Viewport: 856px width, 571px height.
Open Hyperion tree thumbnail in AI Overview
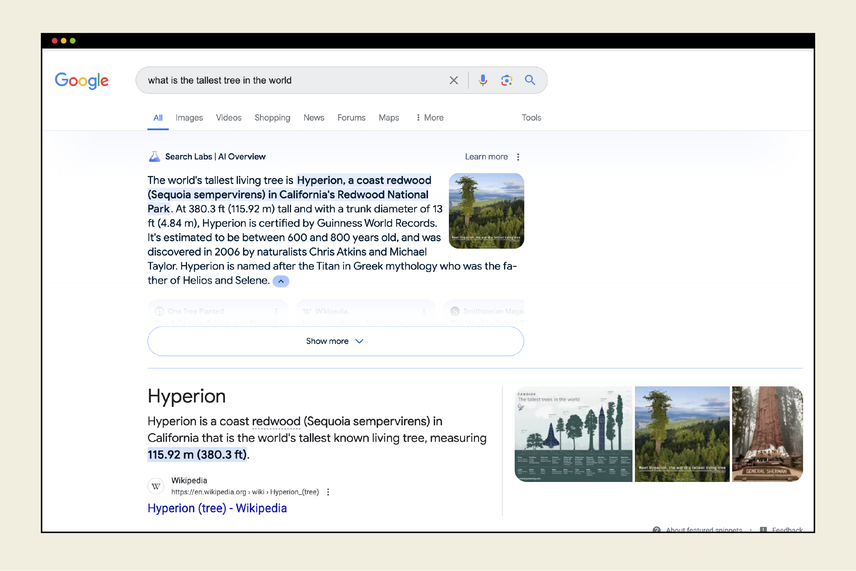point(486,211)
